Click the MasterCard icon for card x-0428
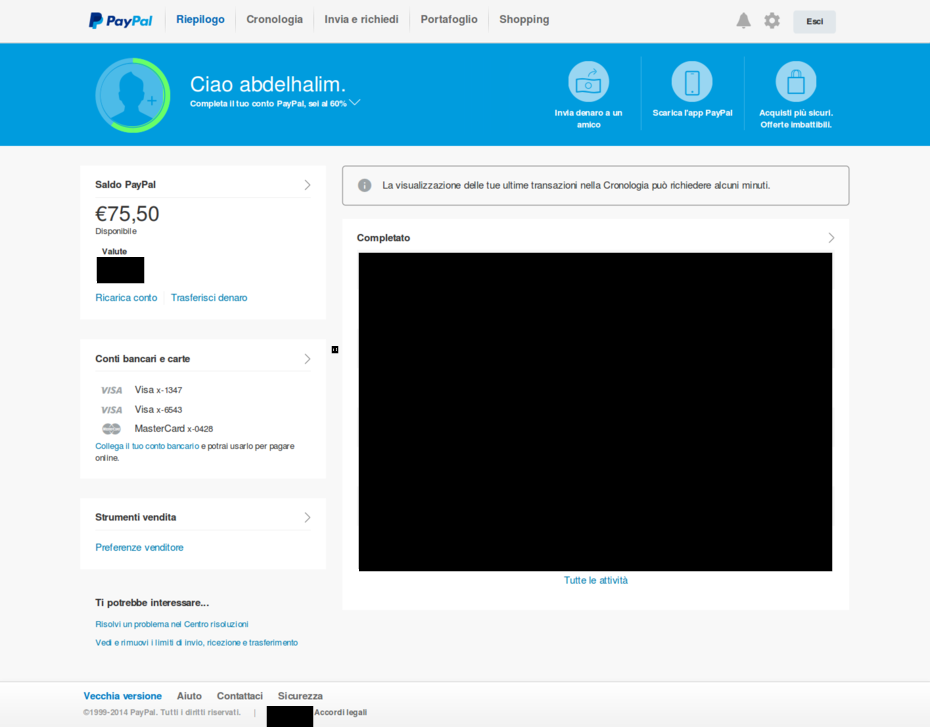Image resolution: width=930 pixels, height=727 pixels. pos(112,429)
